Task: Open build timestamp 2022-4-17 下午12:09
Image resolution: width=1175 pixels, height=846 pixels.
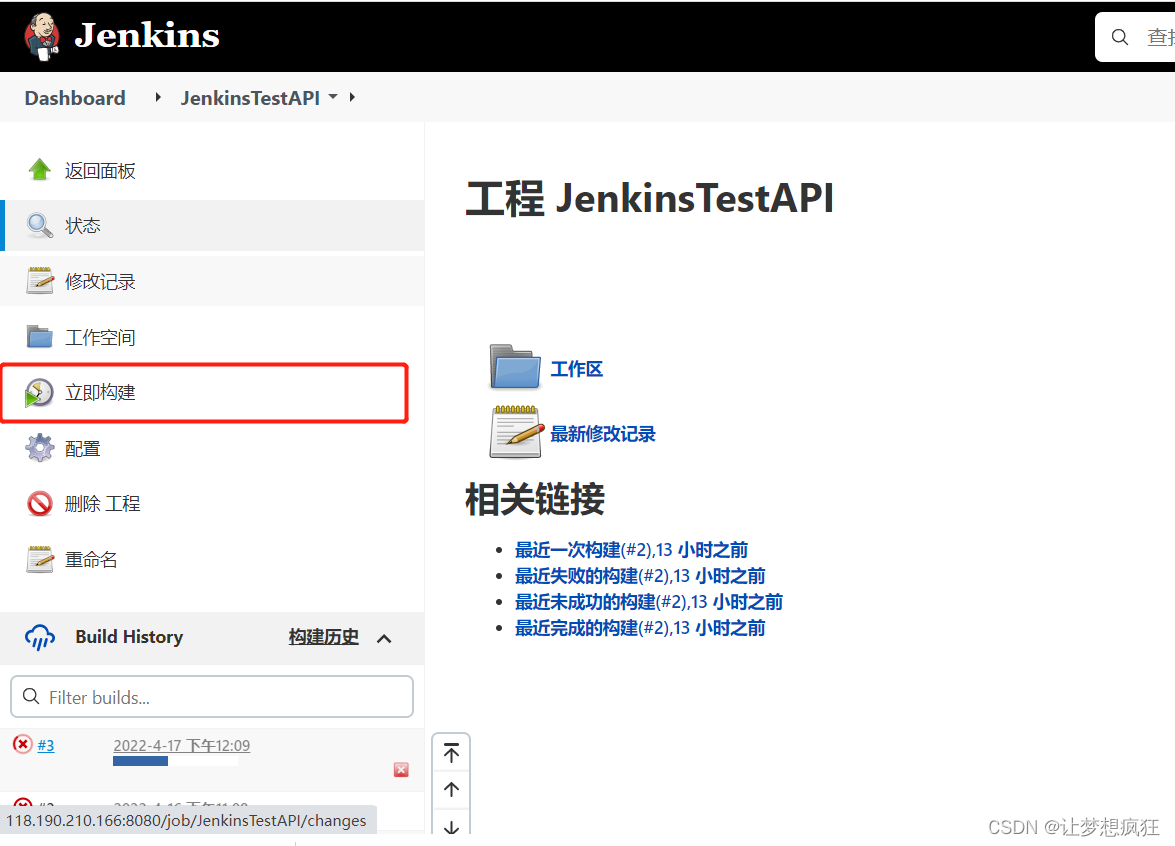Action: tap(181, 746)
